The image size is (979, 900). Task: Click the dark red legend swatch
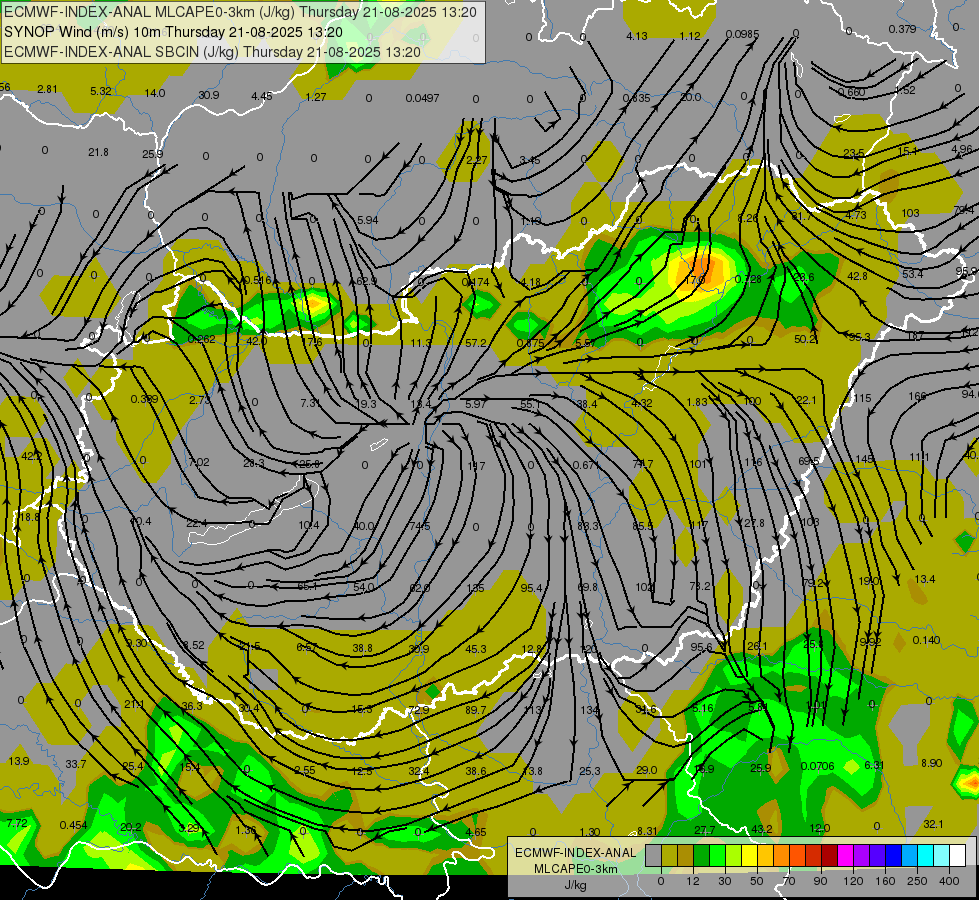tap(830, 856)
